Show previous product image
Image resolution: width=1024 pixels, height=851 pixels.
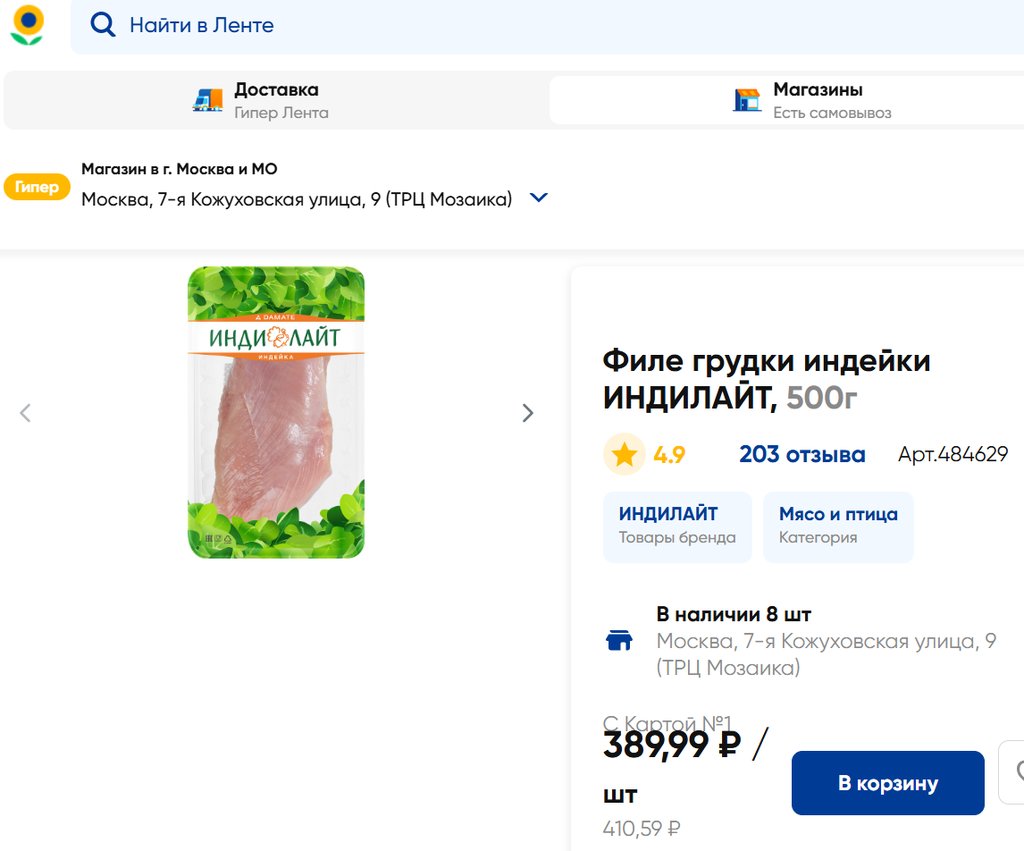(26, 413)
